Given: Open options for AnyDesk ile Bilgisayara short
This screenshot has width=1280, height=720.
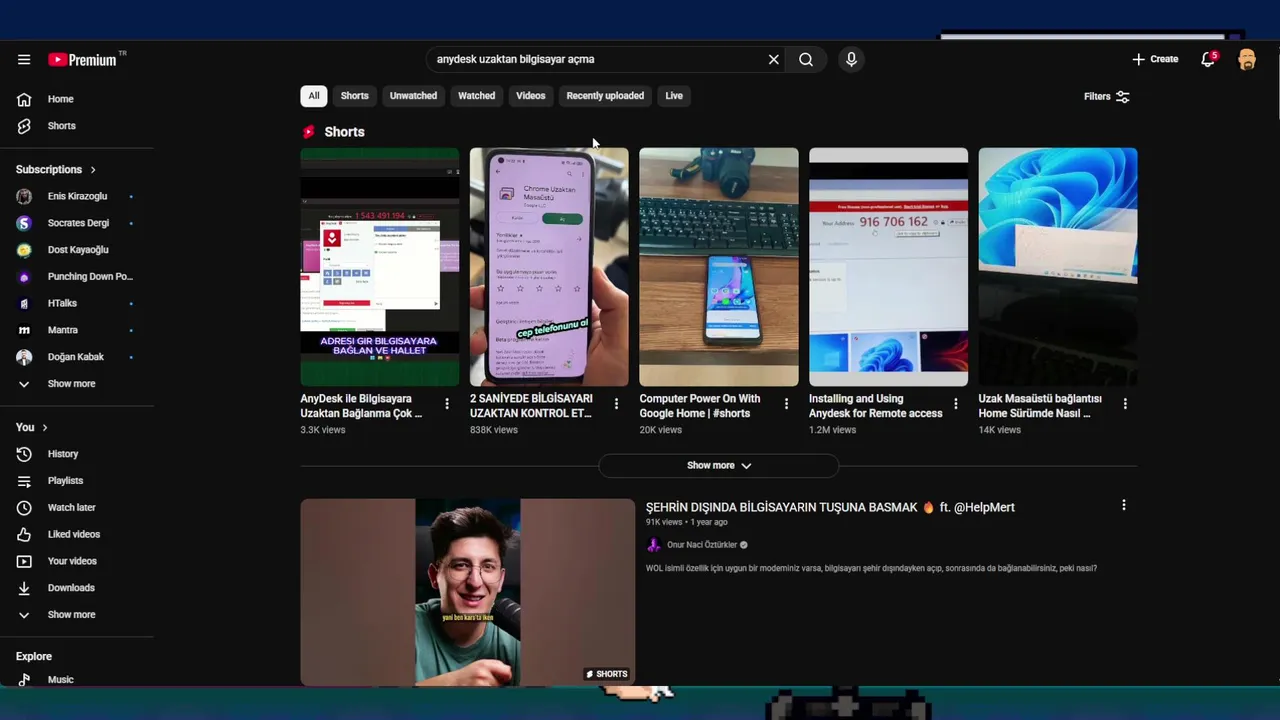Looking at the screenshot, I should 447,404.
